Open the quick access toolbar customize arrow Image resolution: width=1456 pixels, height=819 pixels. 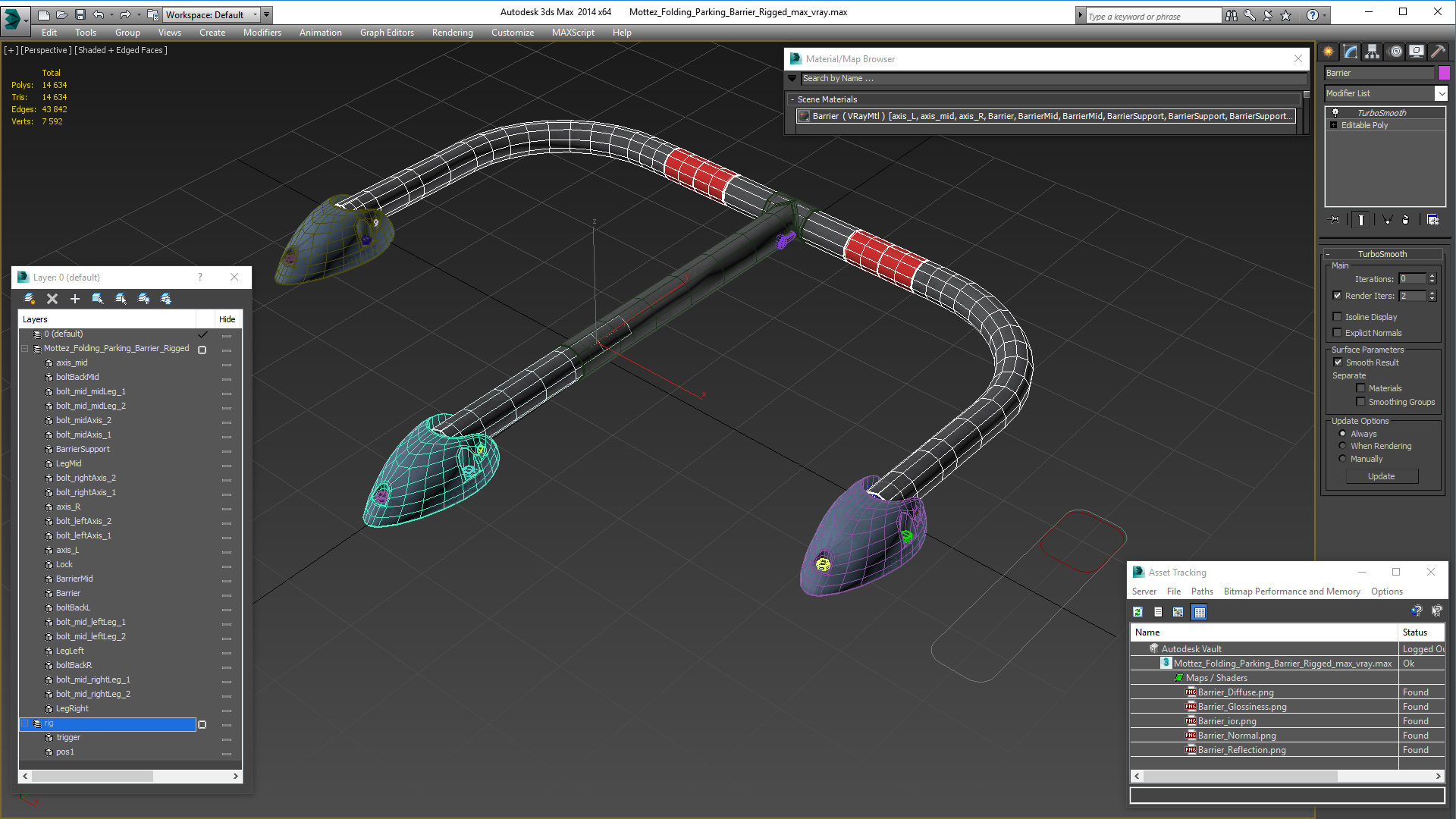click(x=267, y=14)
